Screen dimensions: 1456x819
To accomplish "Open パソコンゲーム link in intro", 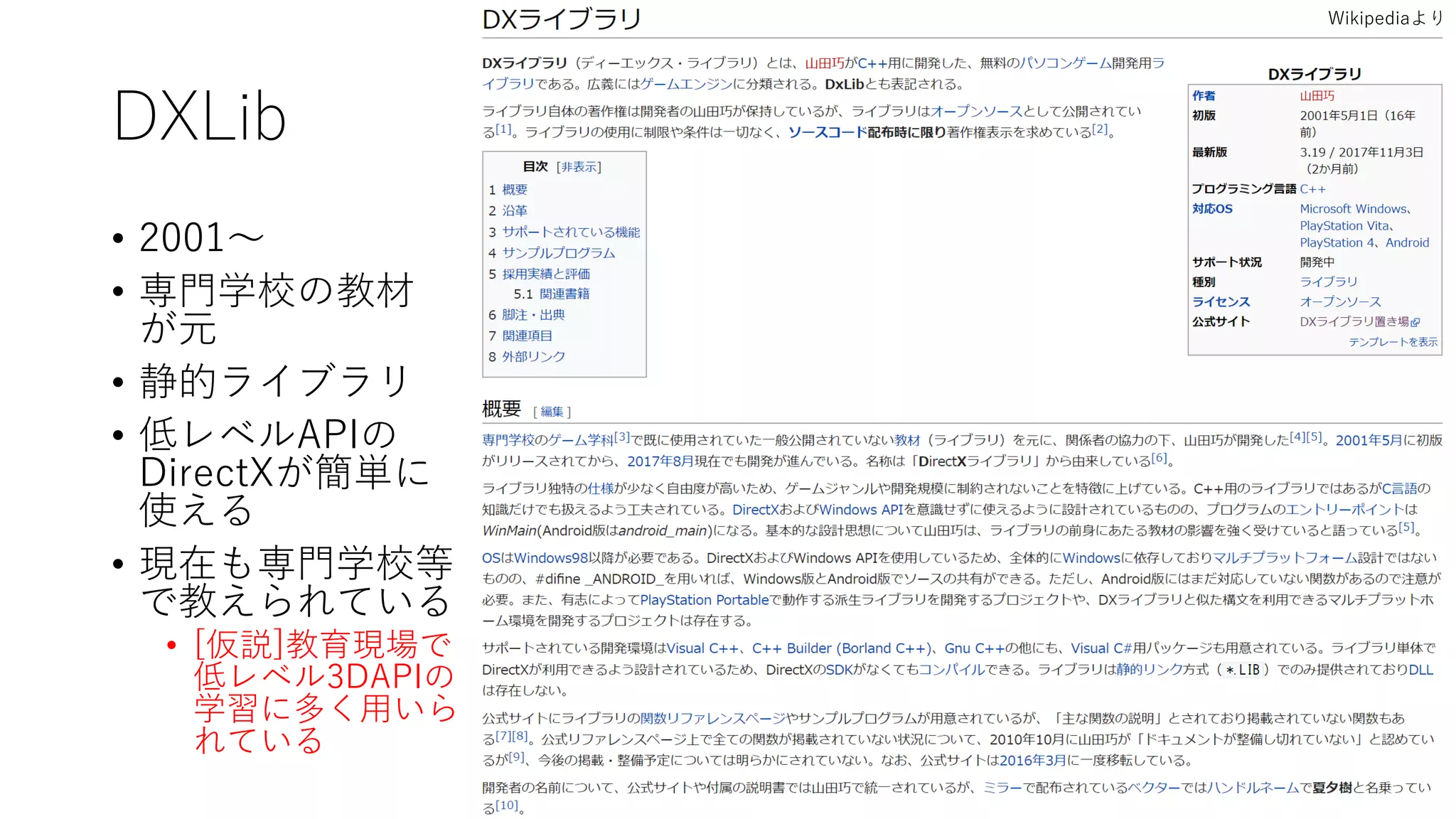I will [1066, 63].
